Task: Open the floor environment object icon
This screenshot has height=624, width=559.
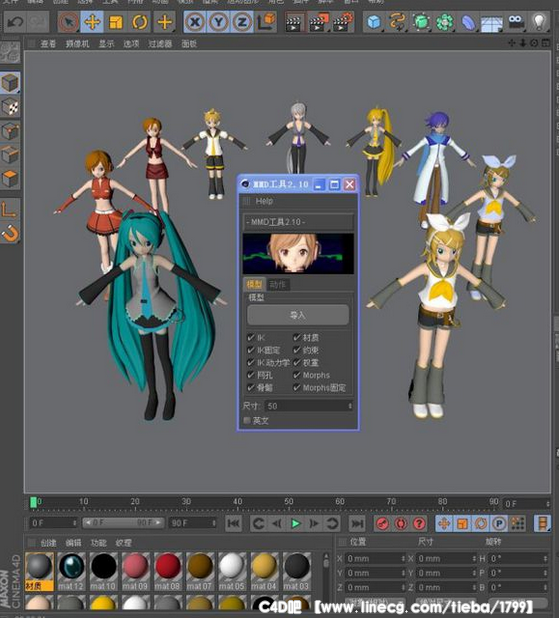Action: (492, 21)
